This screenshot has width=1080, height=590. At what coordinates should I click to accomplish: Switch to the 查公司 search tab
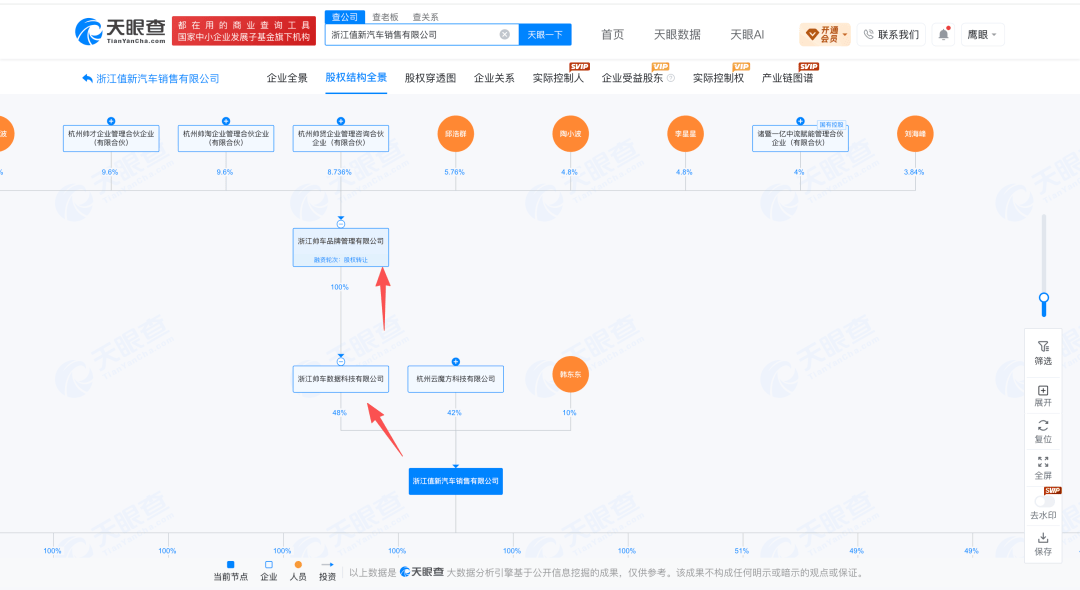coord(344,17)
